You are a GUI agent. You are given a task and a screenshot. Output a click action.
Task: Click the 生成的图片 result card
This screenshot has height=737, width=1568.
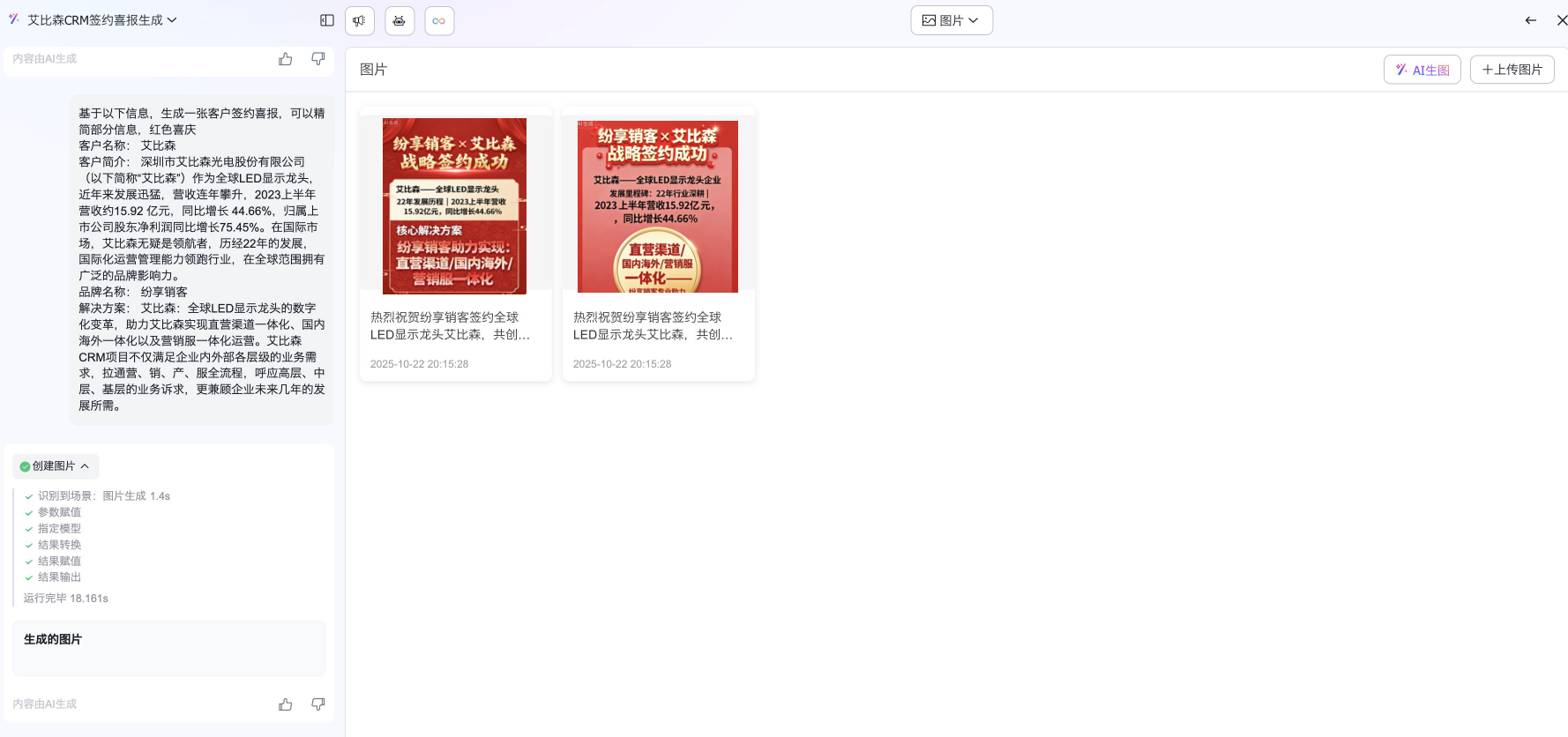point(168,648)
